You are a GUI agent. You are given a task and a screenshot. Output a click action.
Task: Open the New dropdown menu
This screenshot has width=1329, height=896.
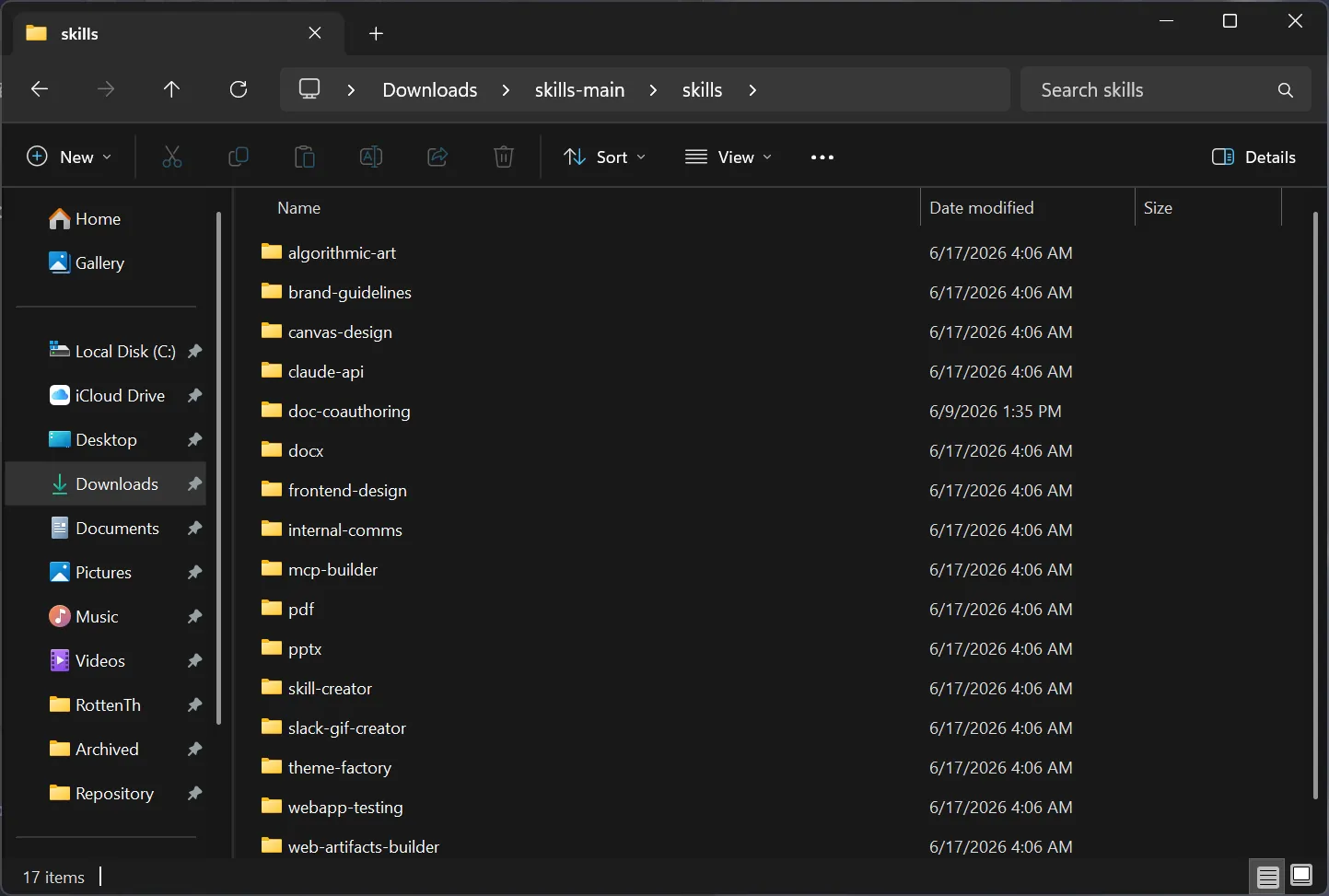click(x=69, y=157)
